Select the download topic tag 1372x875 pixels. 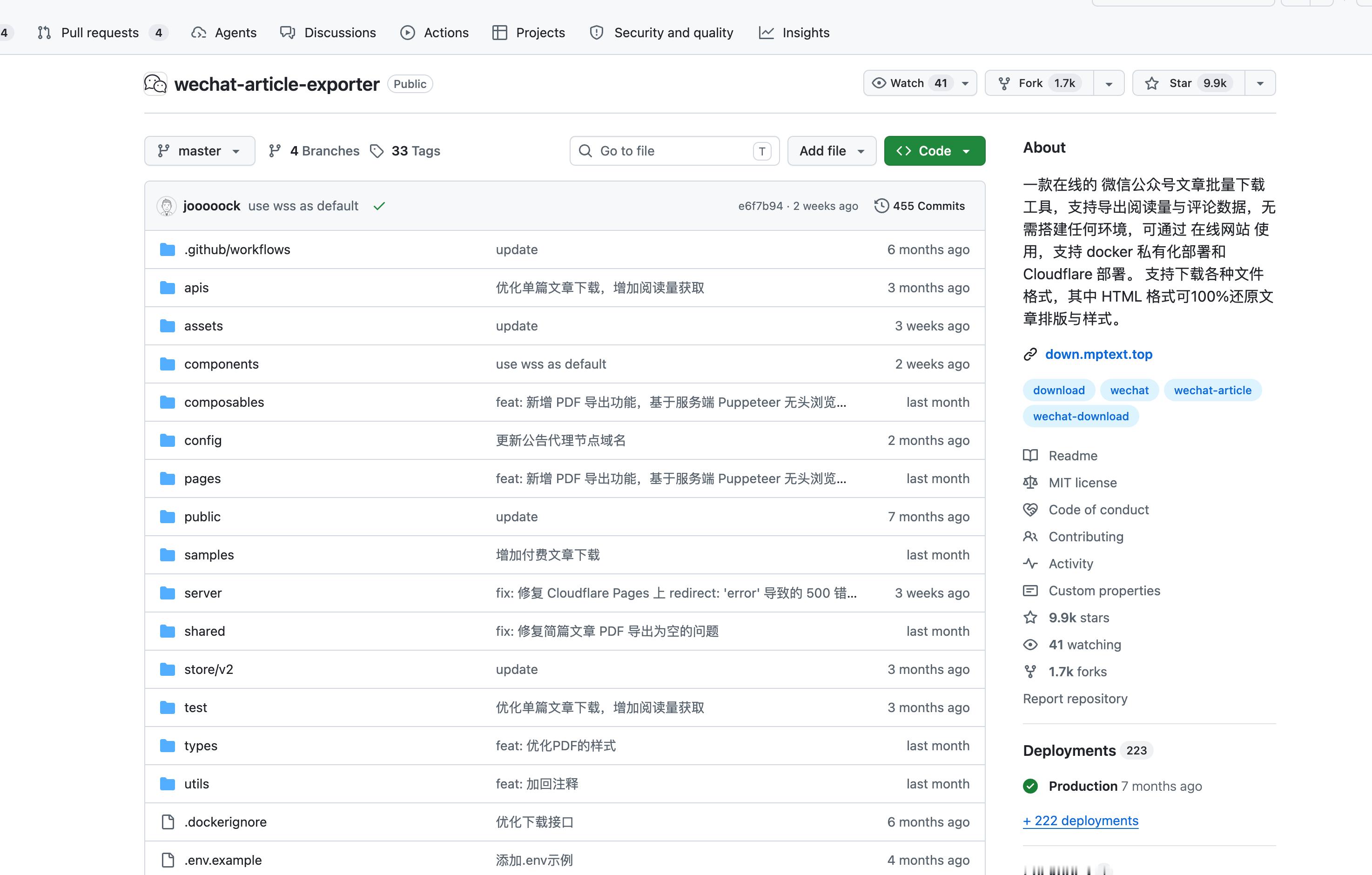pos(1059,390)
